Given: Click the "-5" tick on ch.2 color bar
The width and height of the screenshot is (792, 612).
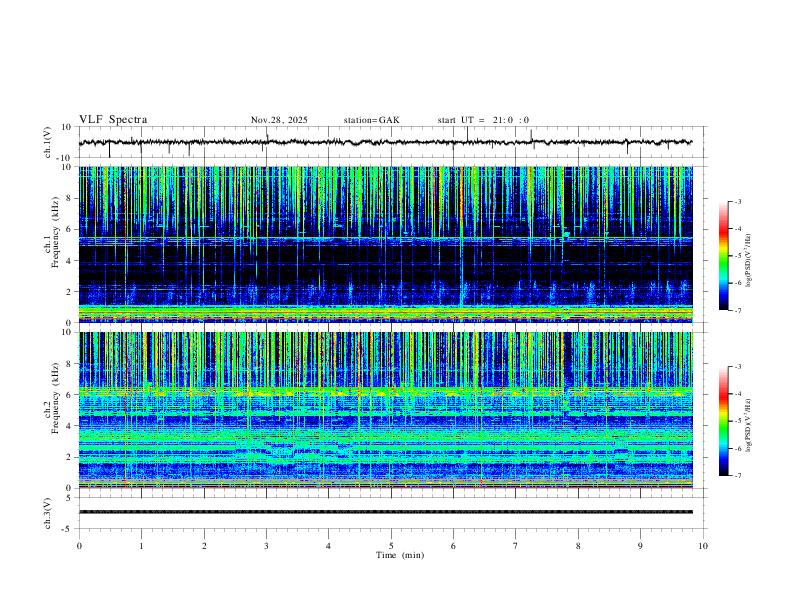Looking at the screenshot, I should coord(737,421).
